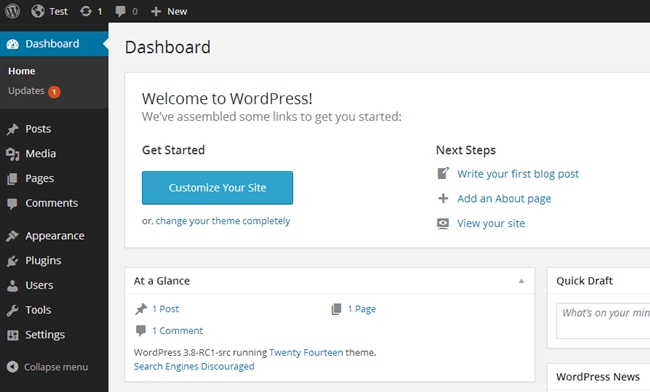The width and height of the screenshot is (650, 392).
Task: Click Add an About page link
Action: click(x=504, y=199)
